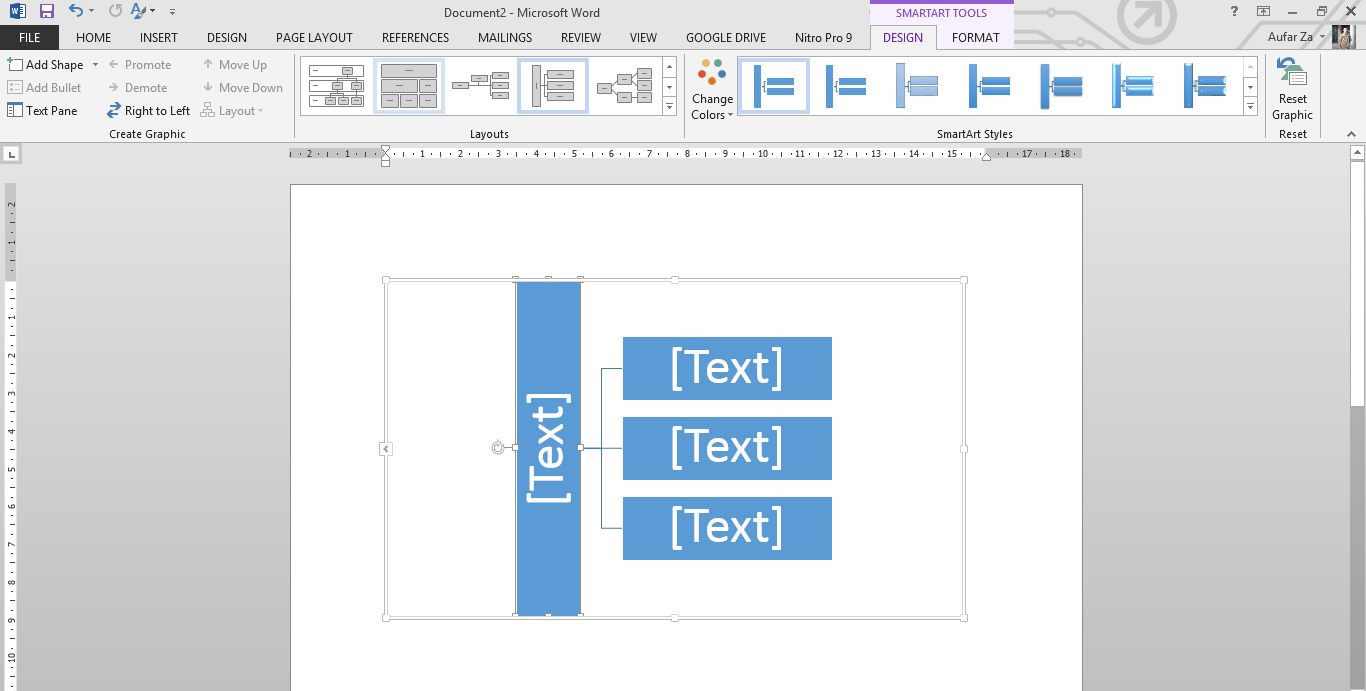The image size is (1366, 691).
Task: Go to the MAILINGS tab
Action: click(x=505, y=38)
